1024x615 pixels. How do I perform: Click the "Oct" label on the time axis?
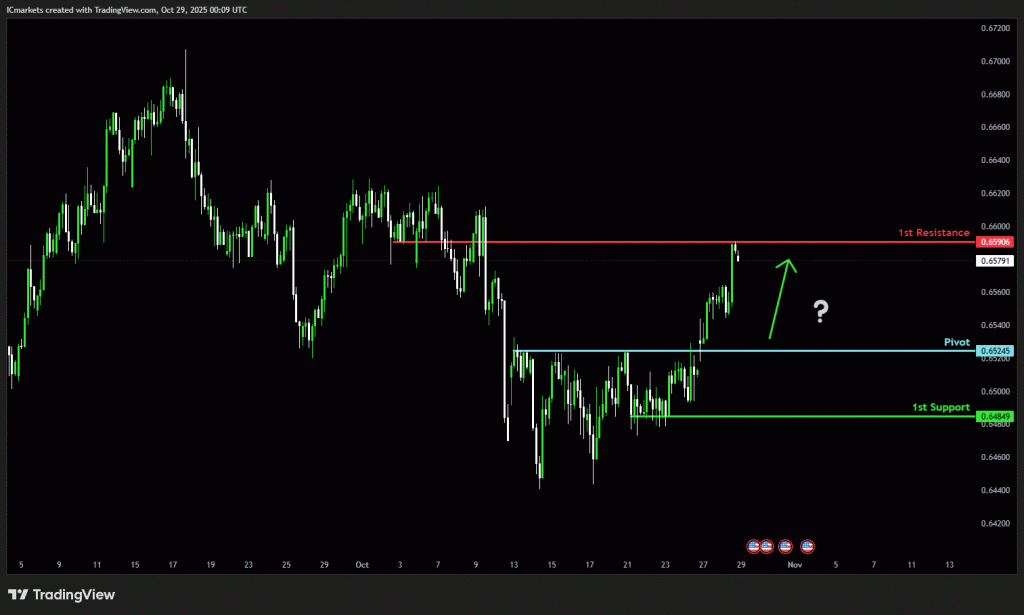coord(362,565)
